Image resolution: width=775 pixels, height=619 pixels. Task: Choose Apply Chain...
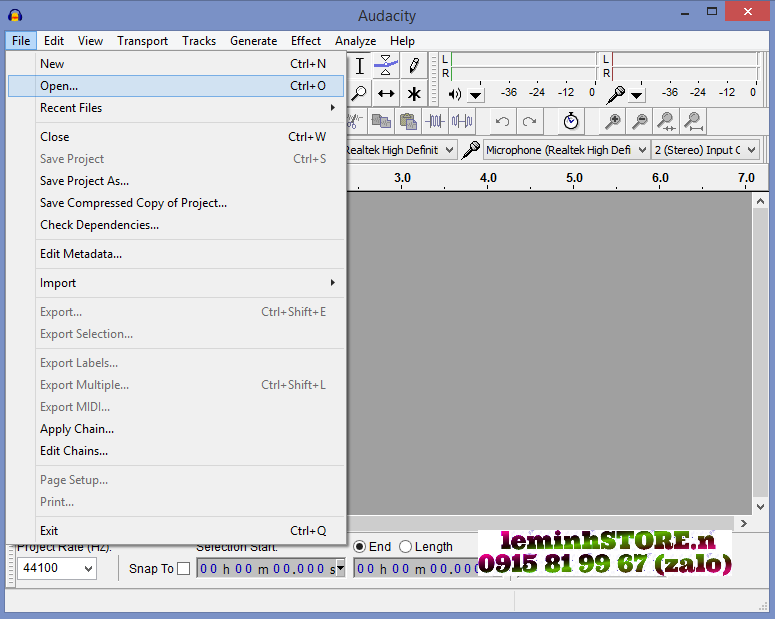click(x=176, y=429)
